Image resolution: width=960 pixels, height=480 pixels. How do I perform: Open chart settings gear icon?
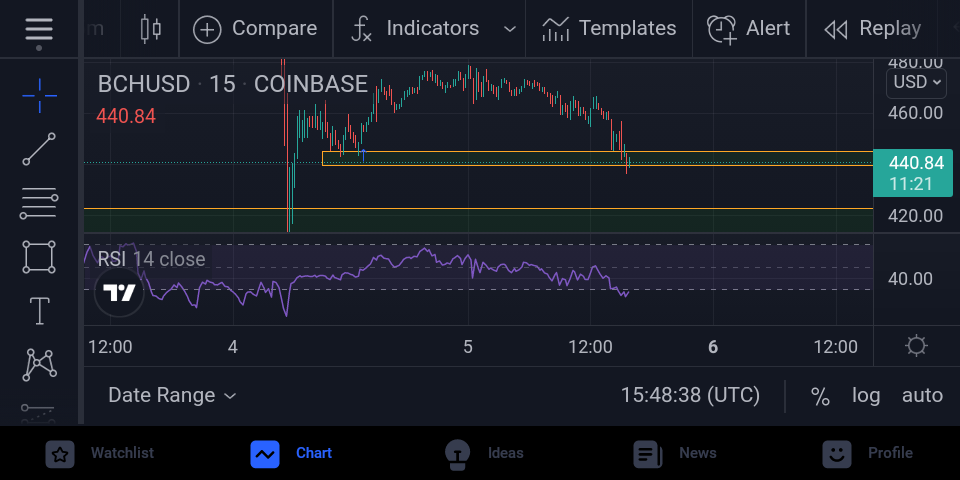tap(916, 346)
